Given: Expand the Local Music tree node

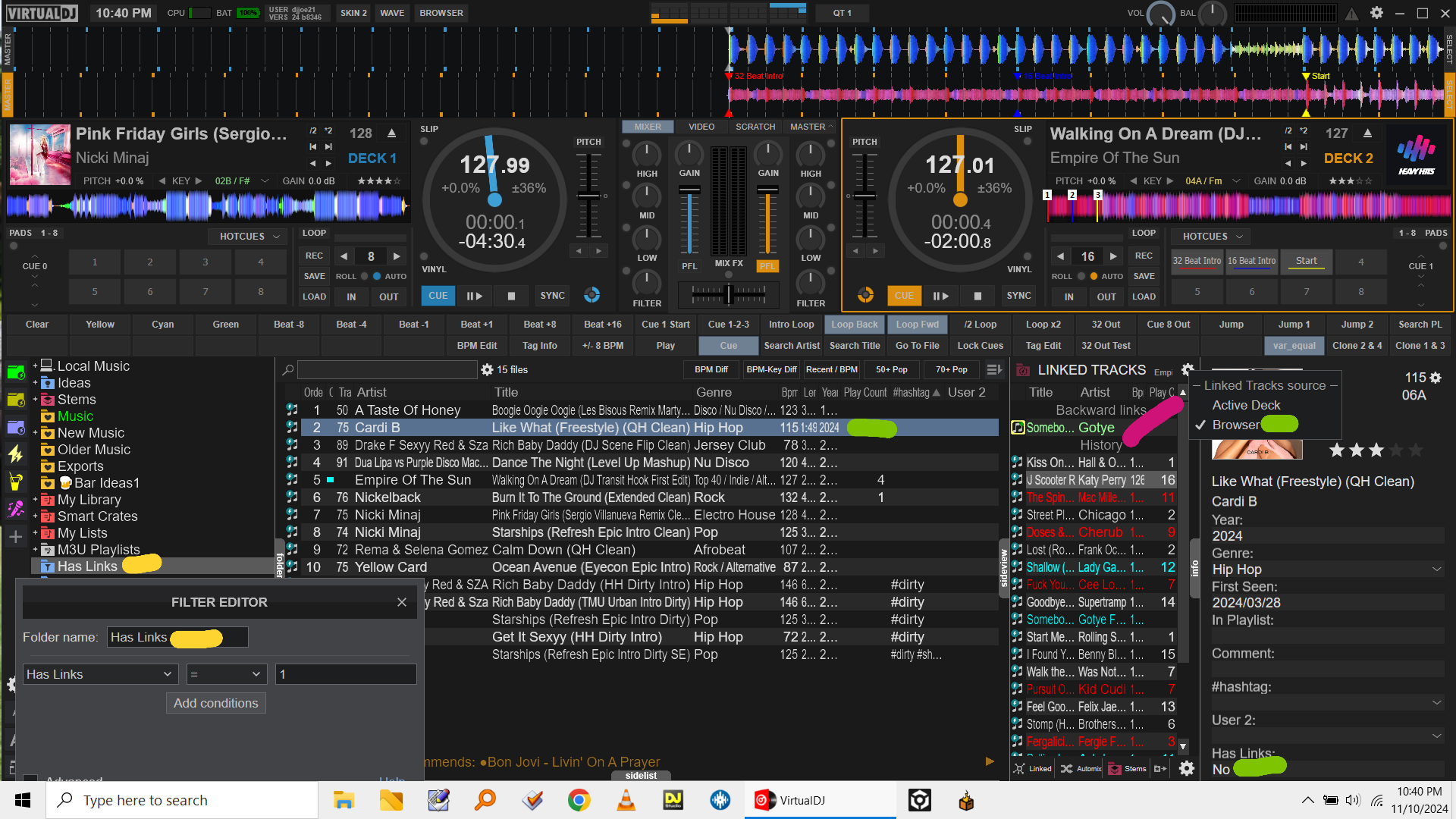Looking at the screenshot, I should pos(35,366).
